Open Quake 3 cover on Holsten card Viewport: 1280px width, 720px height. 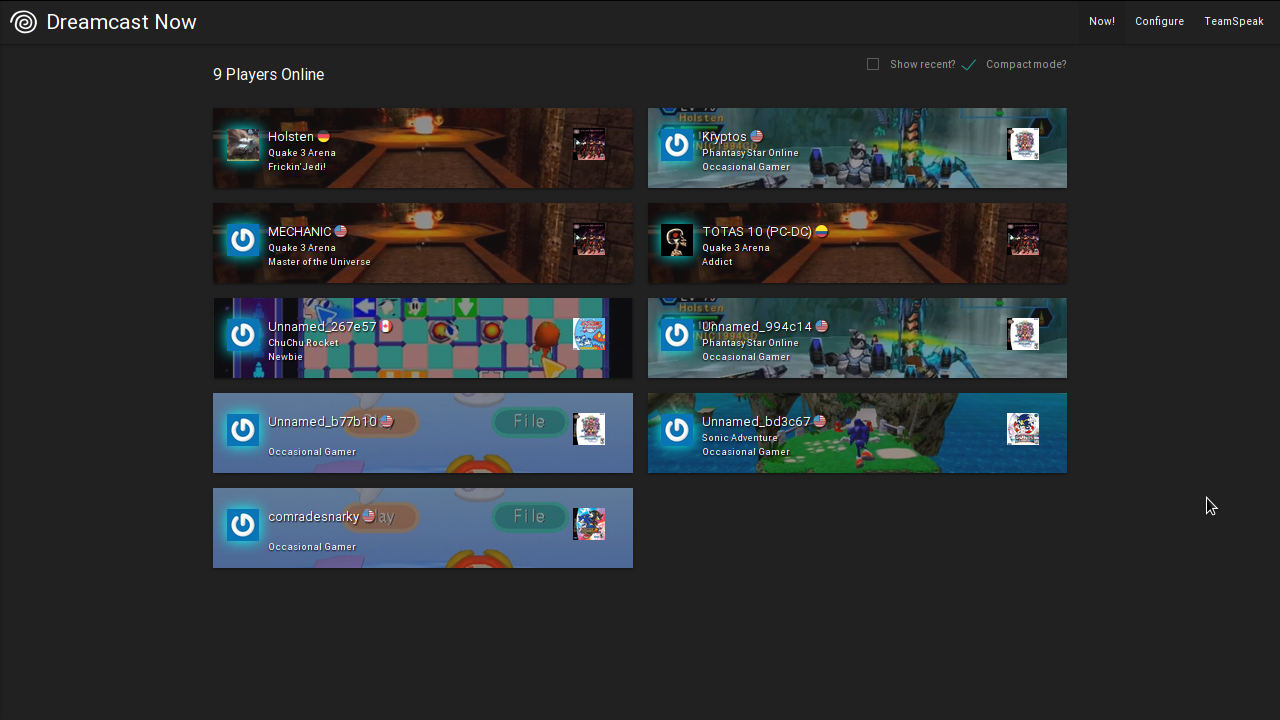point(589,144)
